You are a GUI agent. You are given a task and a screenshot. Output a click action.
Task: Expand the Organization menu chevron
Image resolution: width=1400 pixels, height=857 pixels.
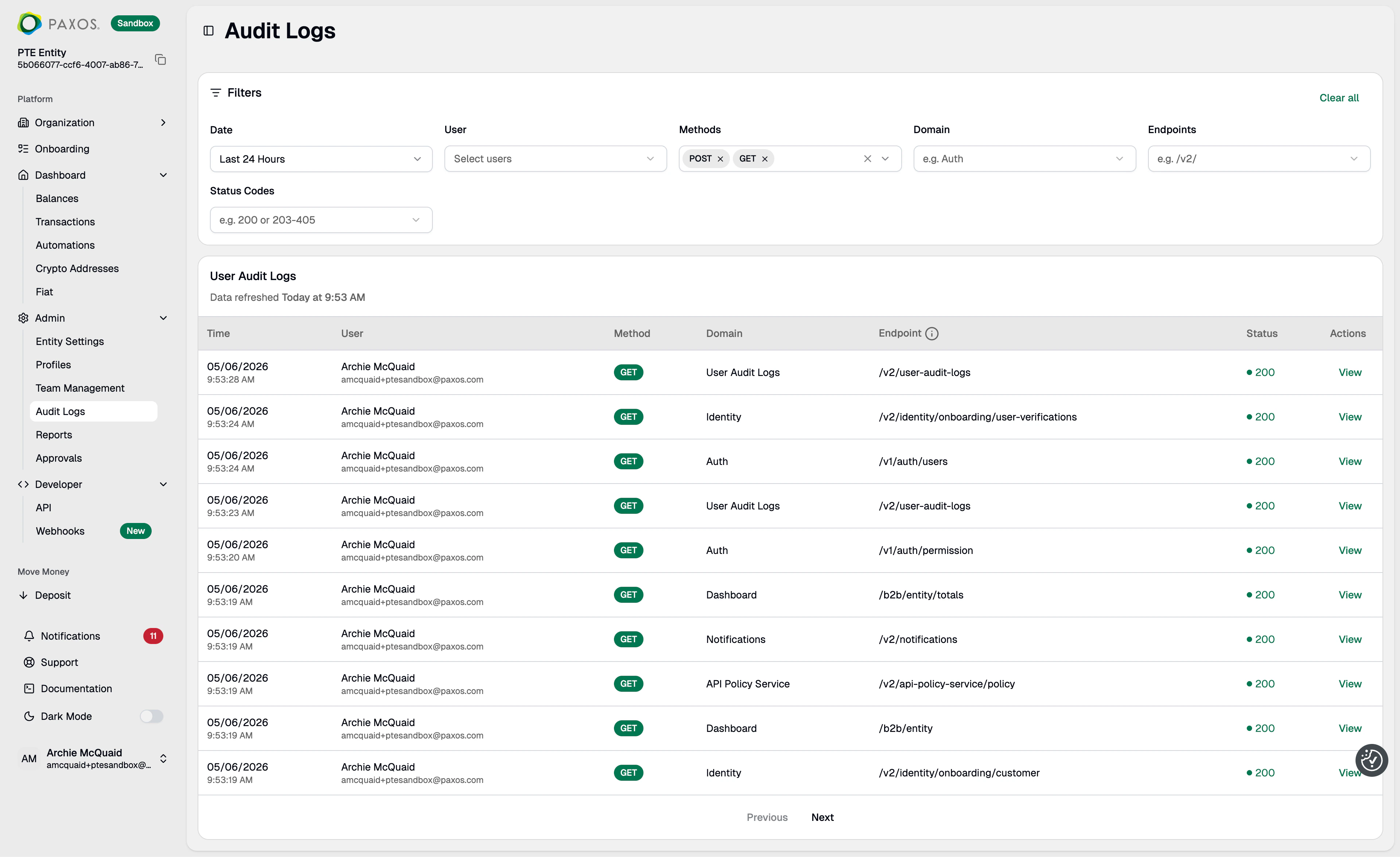coord(164,123)
